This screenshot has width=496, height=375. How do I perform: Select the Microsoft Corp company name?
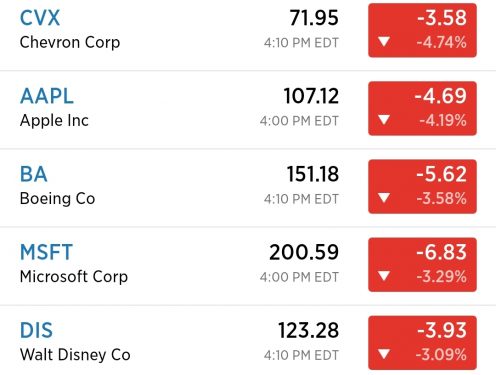click(74, 277)
